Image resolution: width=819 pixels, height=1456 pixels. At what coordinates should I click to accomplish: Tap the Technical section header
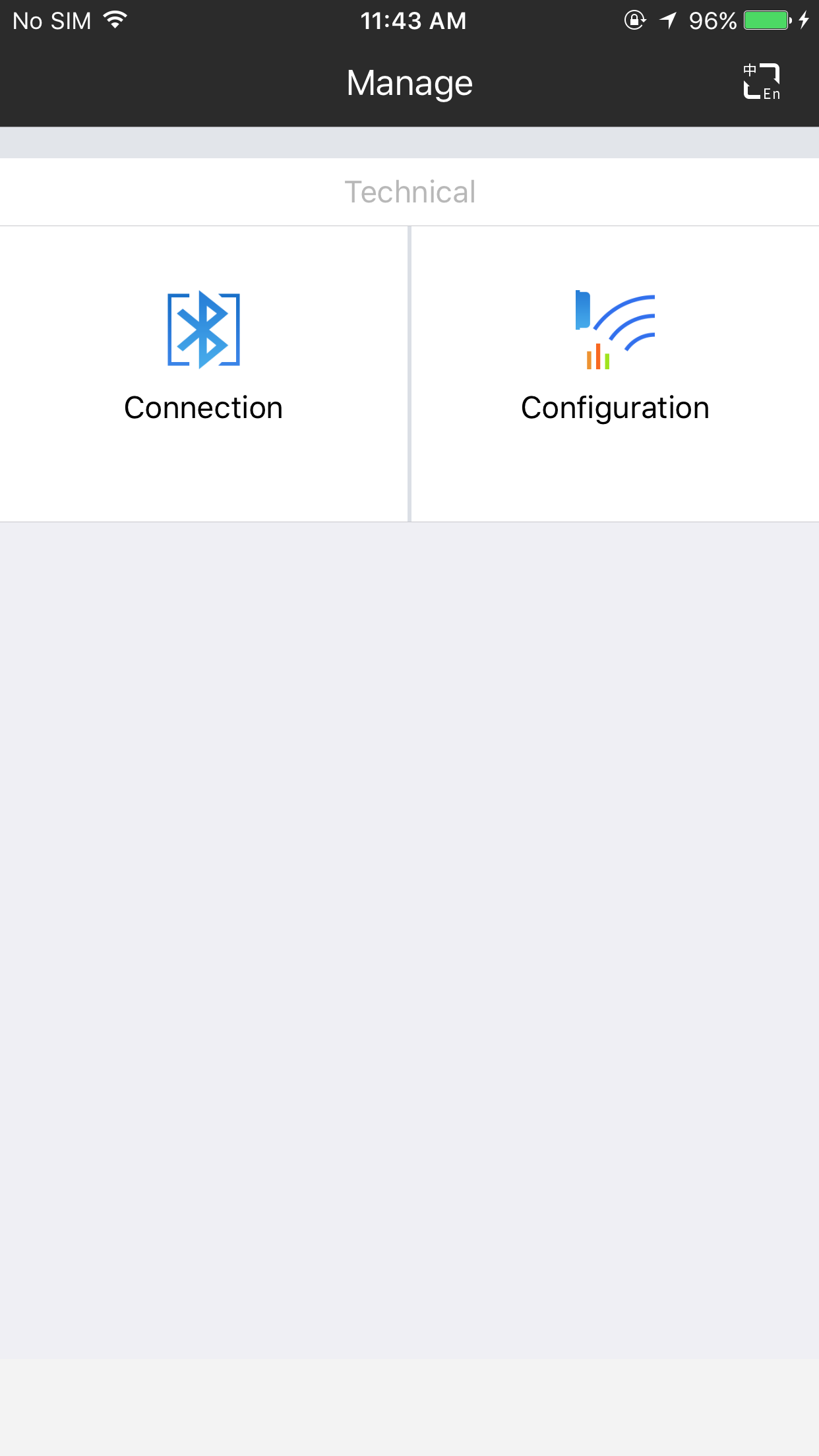tap(409, 192)
